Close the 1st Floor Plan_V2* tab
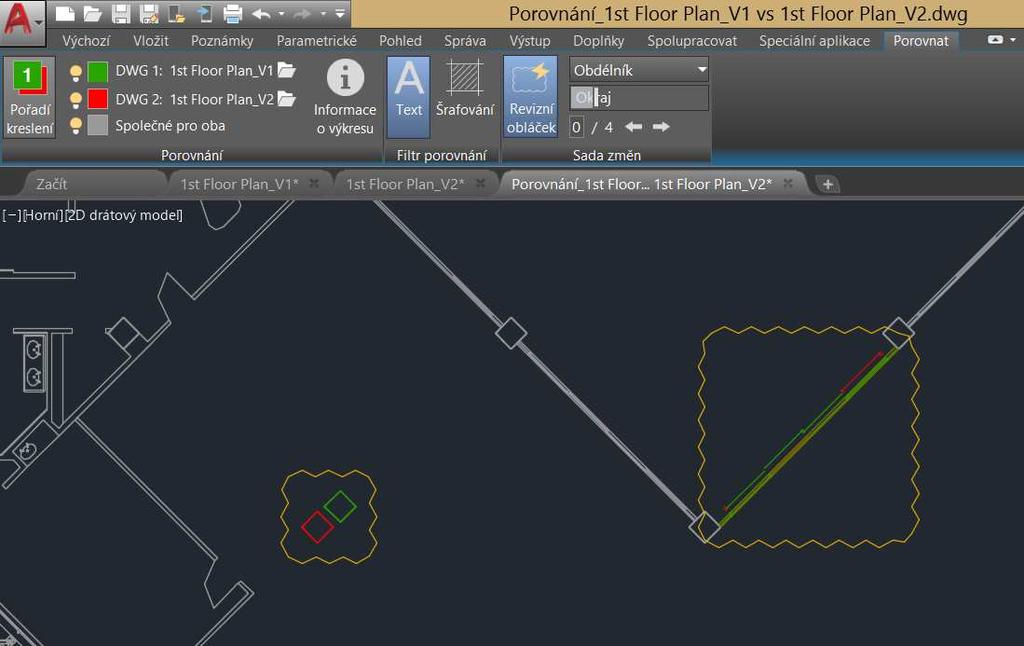Screen dimensions: 1024x646 click(481, 184)
